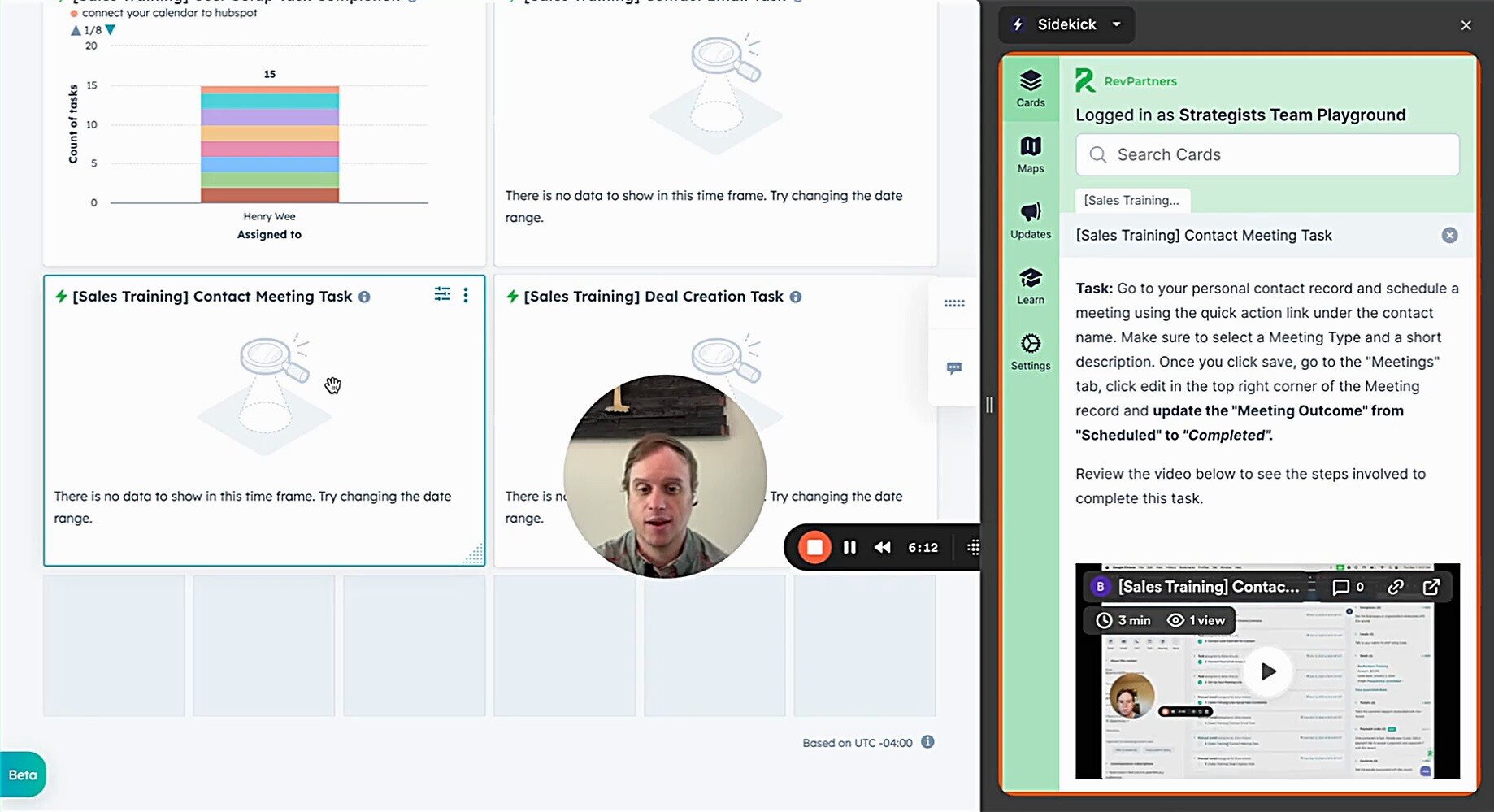Viewport: 1494px width, 812px height.
Task: Click the Contact Meeting Task lightning icon
Action: click(x=61, y=296)
